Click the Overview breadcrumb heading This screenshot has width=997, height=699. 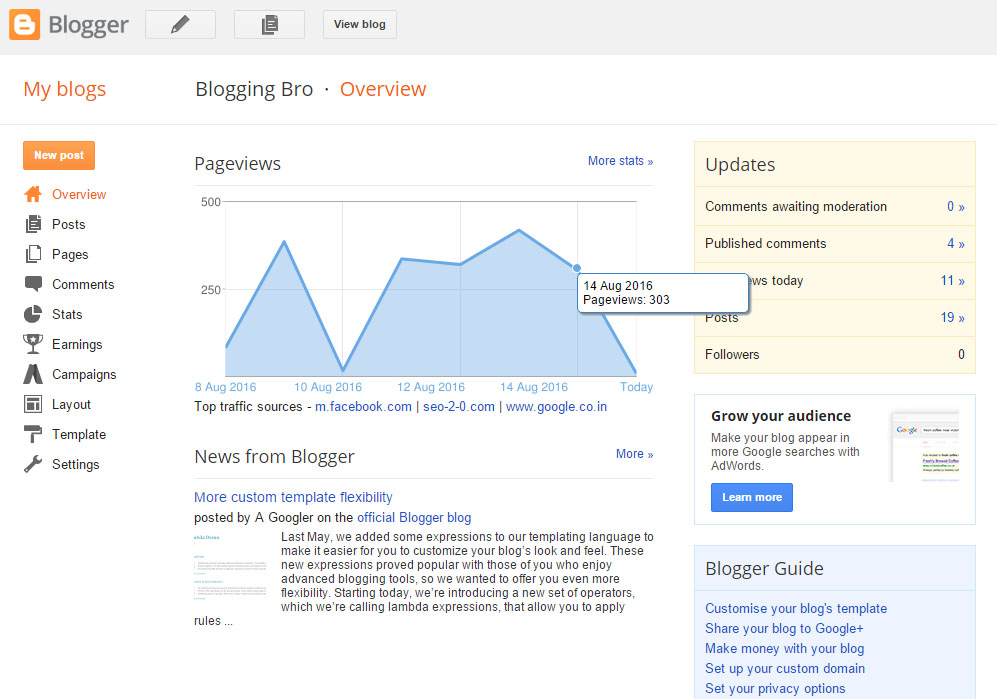(383, 89)
